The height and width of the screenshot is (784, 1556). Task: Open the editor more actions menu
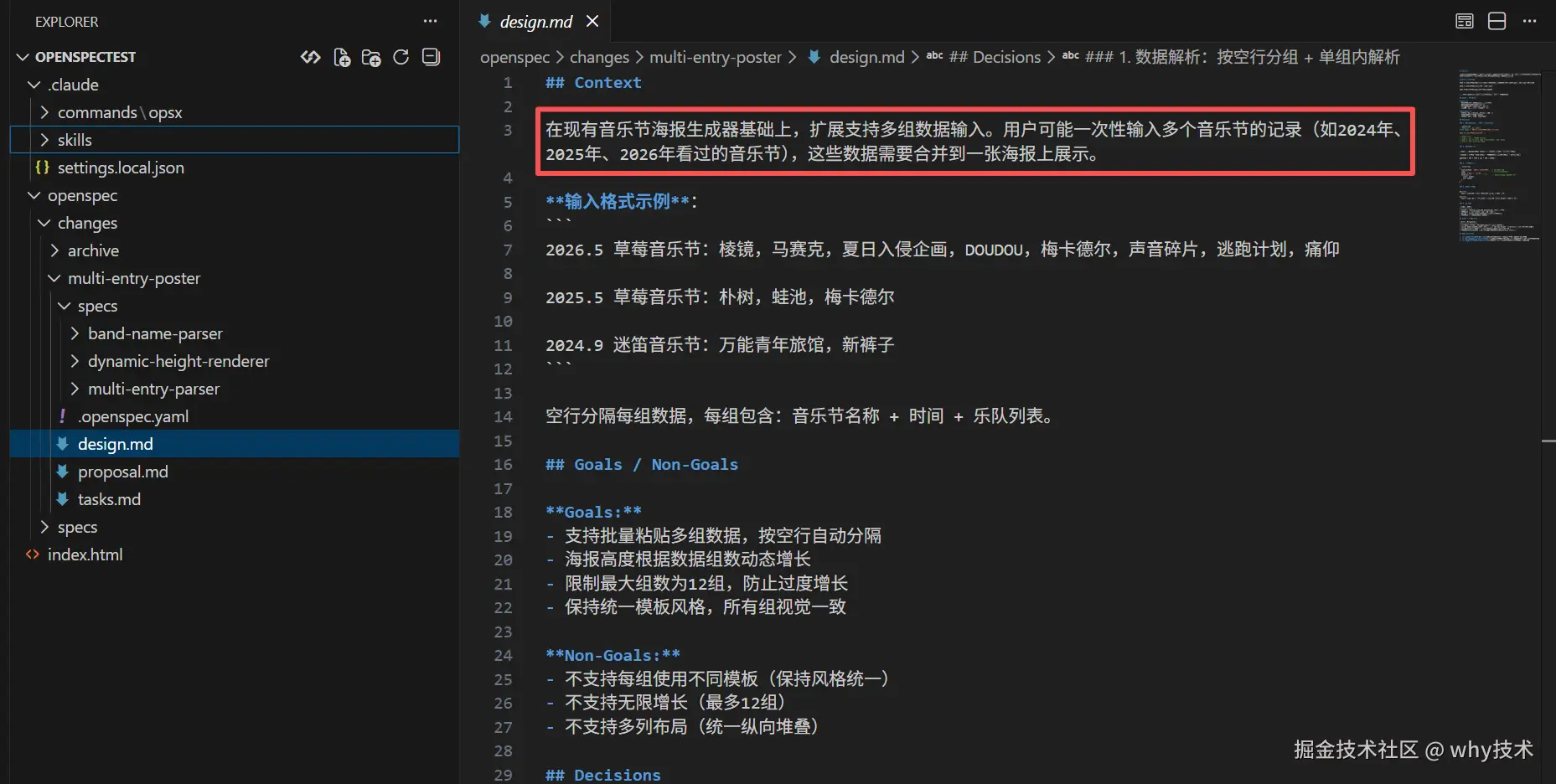pos(1529,22)
